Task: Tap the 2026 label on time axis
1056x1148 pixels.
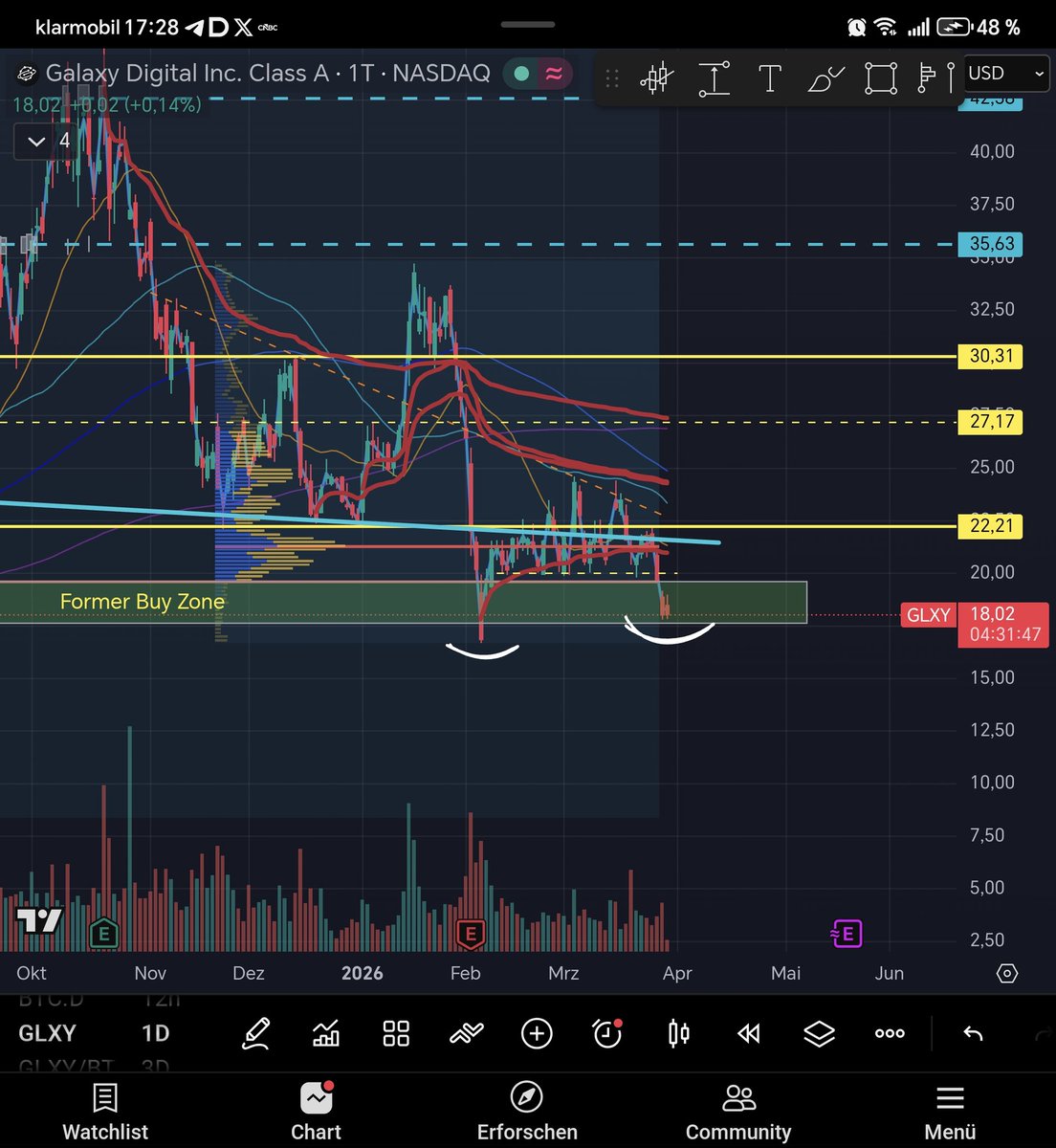Action: [x=362, y=973]
